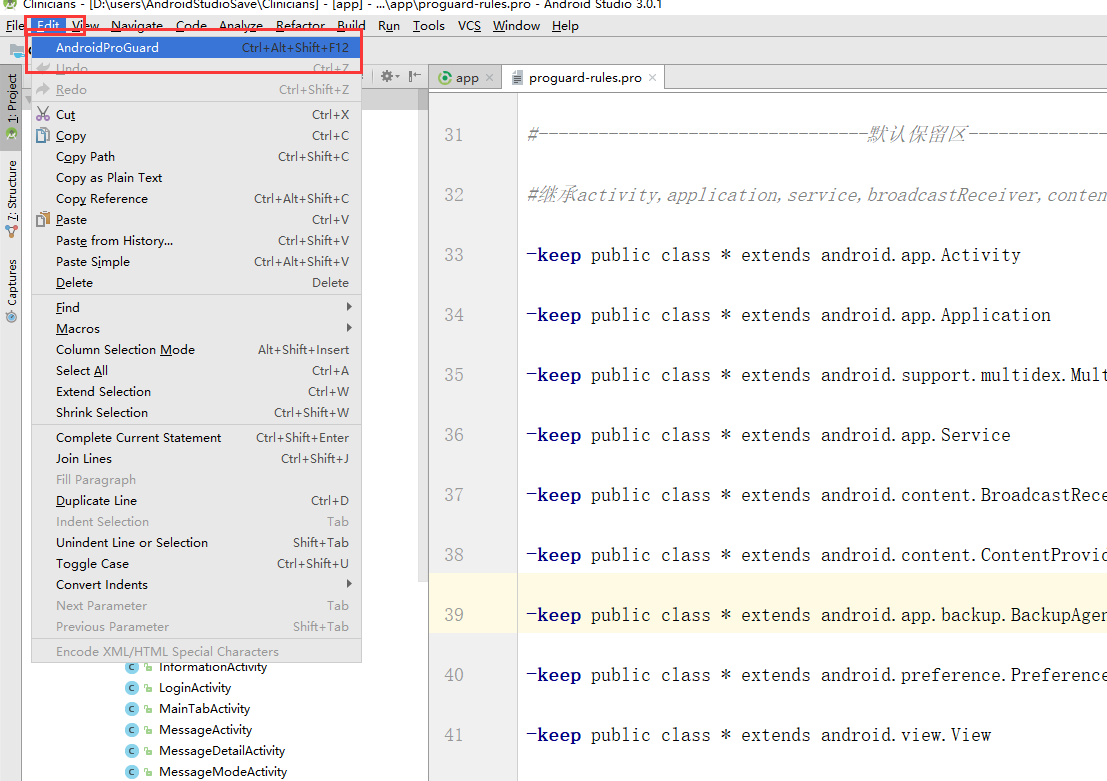Choose Paste from History...
The image size is (1107, 781).
(x=196, y=241)
